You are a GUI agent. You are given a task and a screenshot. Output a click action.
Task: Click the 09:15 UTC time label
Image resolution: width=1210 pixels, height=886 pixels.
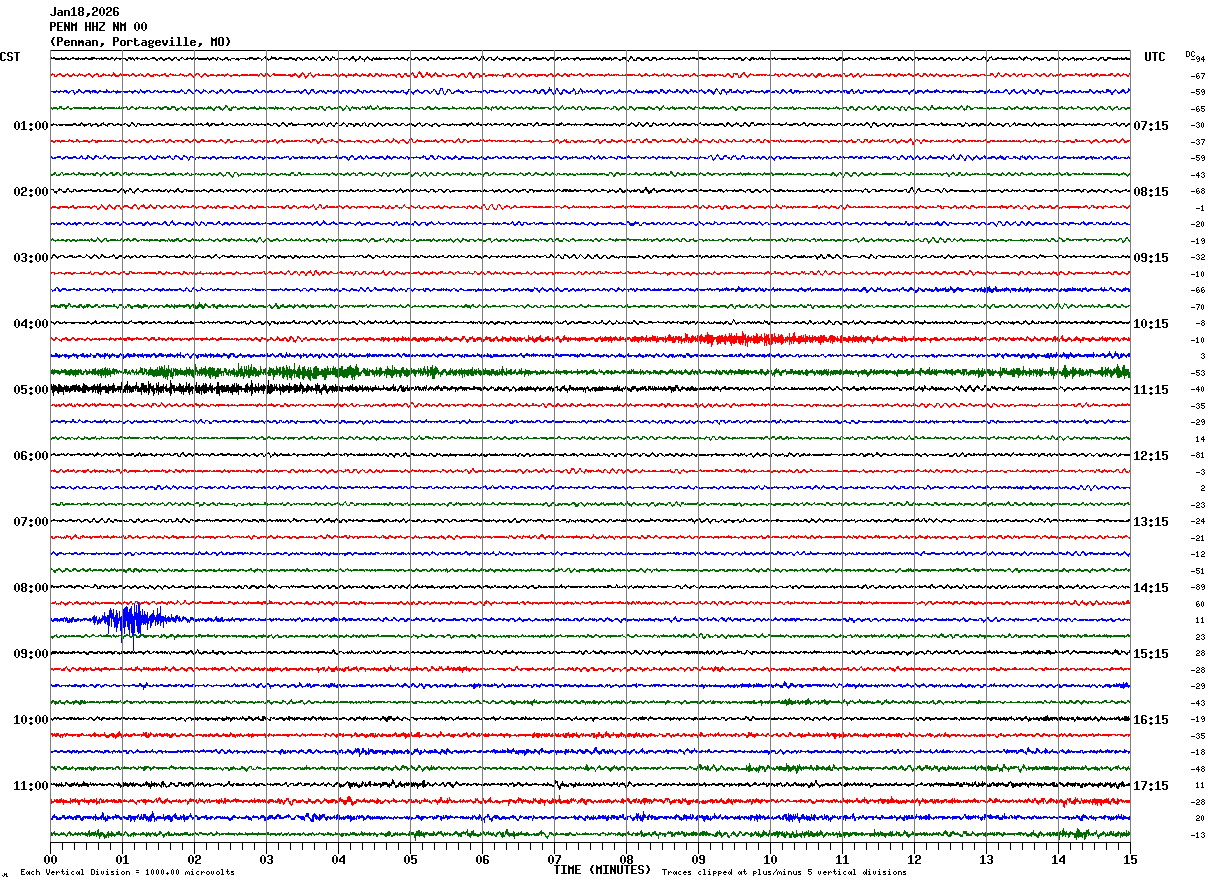(x=1151, y=258)
